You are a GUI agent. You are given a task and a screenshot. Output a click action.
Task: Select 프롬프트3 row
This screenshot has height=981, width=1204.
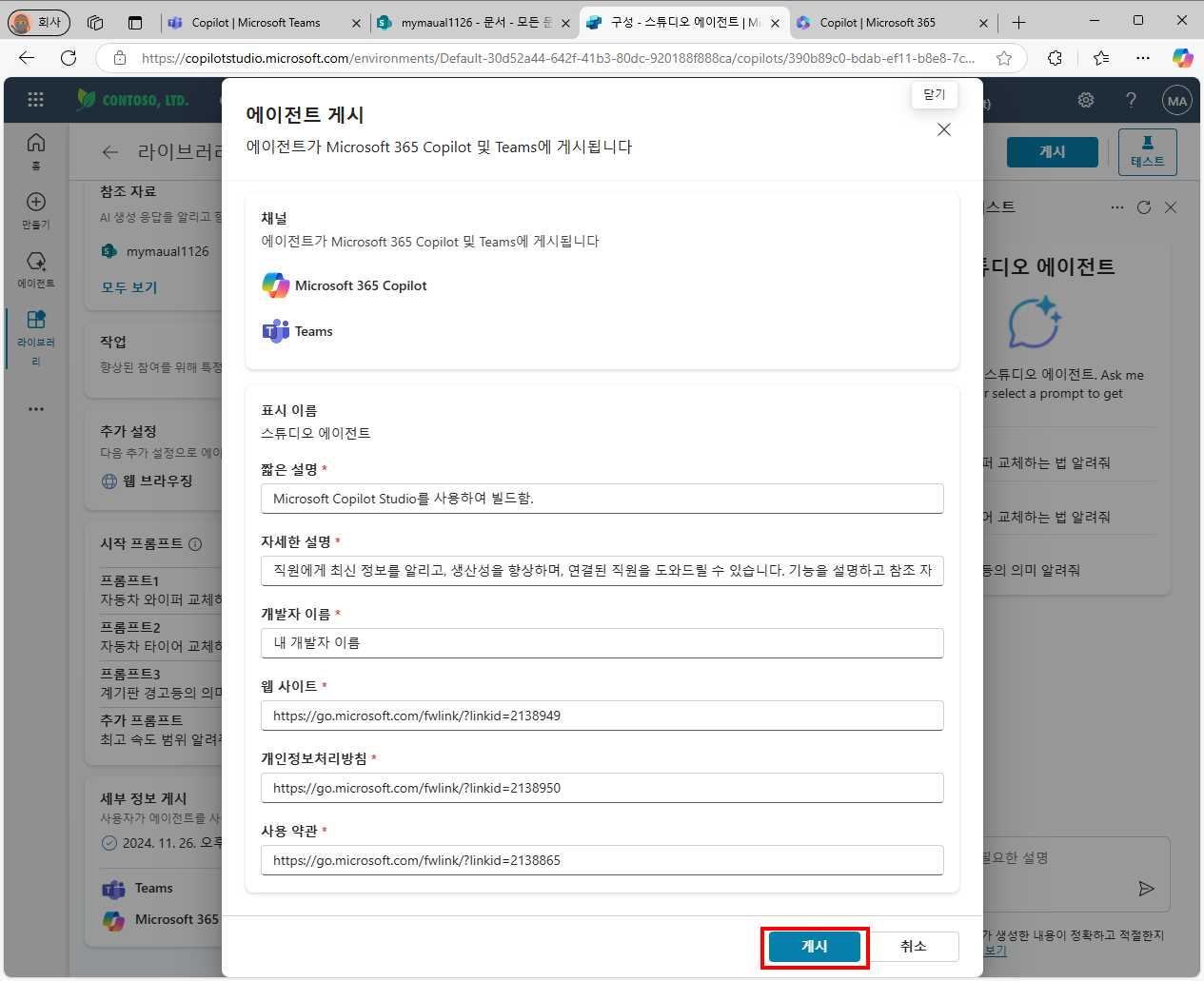click(x=161, y=683)
